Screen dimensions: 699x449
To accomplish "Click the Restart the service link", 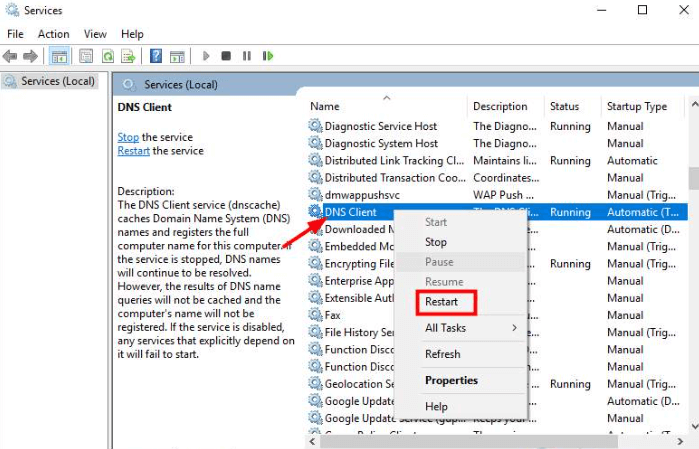I will (134, 151).
